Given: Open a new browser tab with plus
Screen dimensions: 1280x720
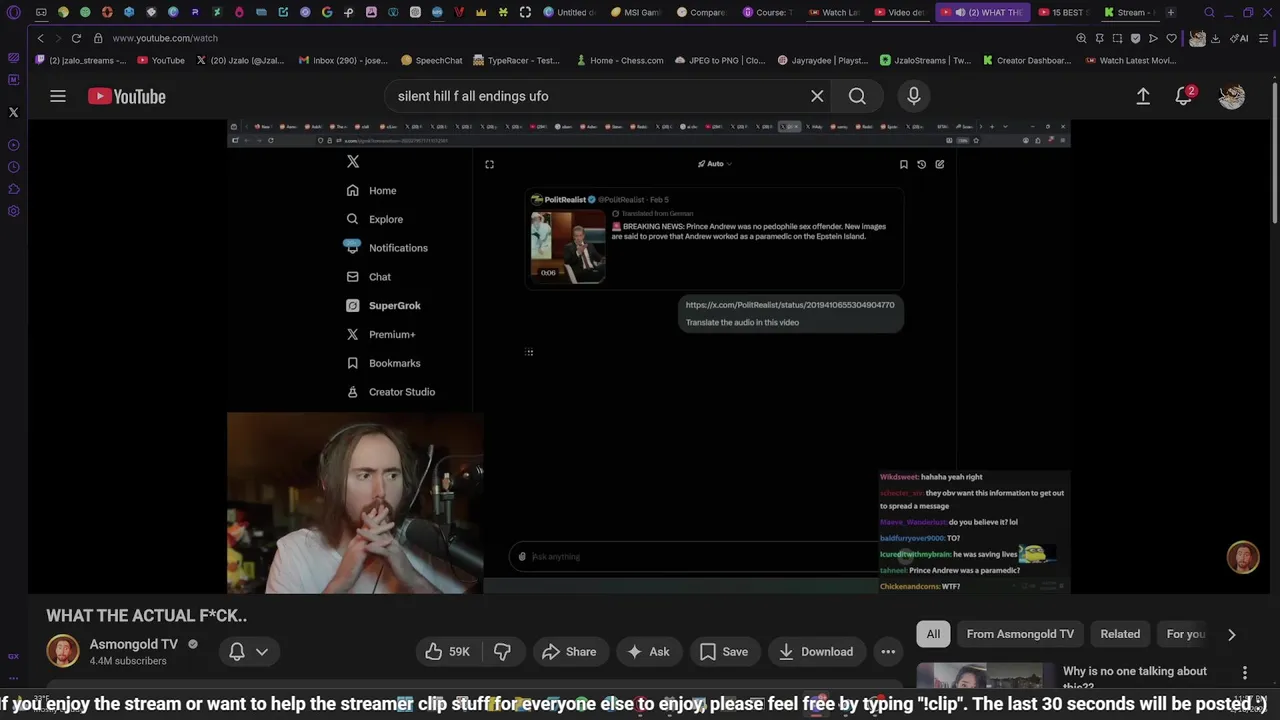Looking at the screenshot, I should pos(1170,13).
